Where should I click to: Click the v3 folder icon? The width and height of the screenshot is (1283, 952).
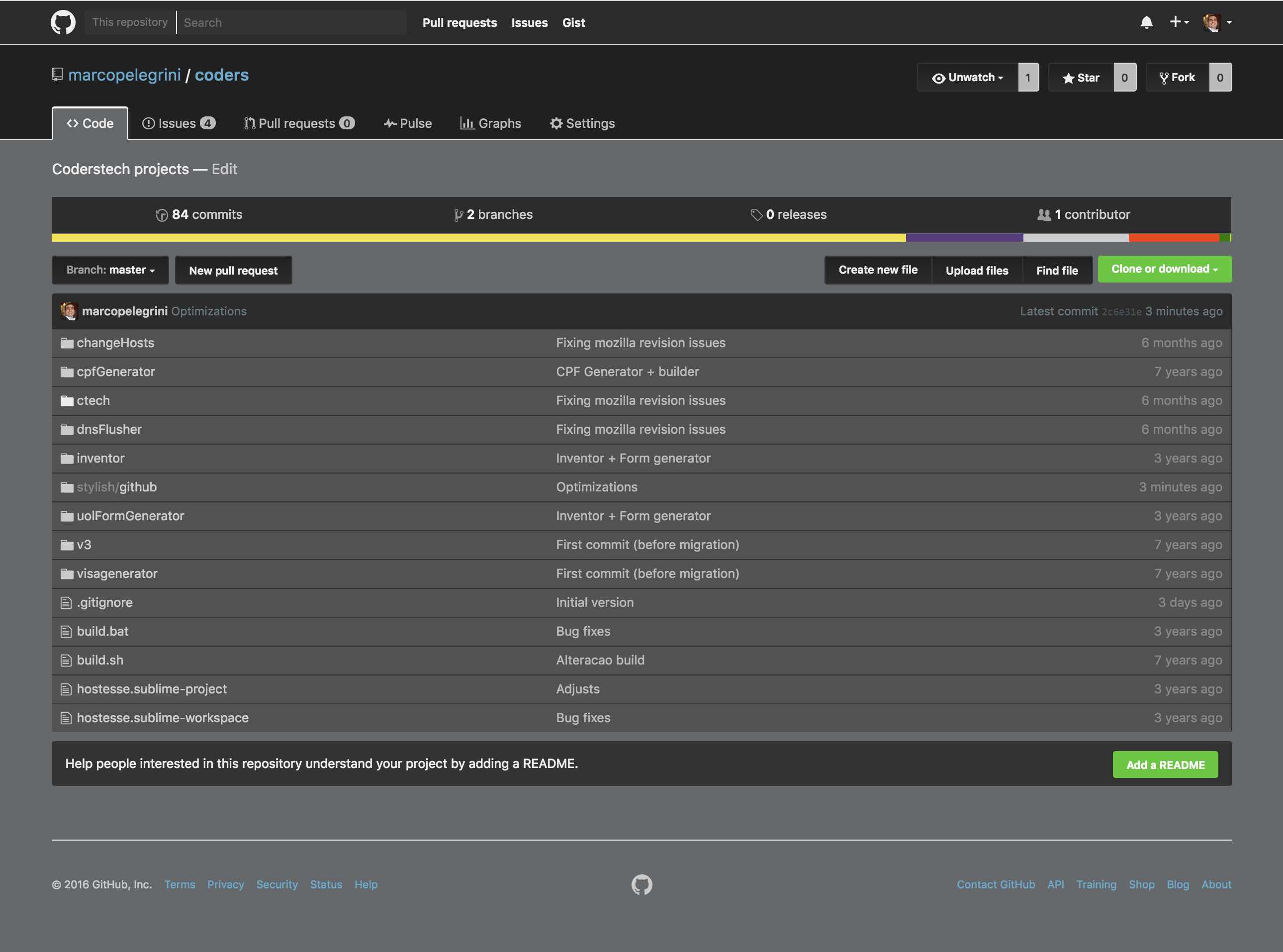tap(67, 545)
